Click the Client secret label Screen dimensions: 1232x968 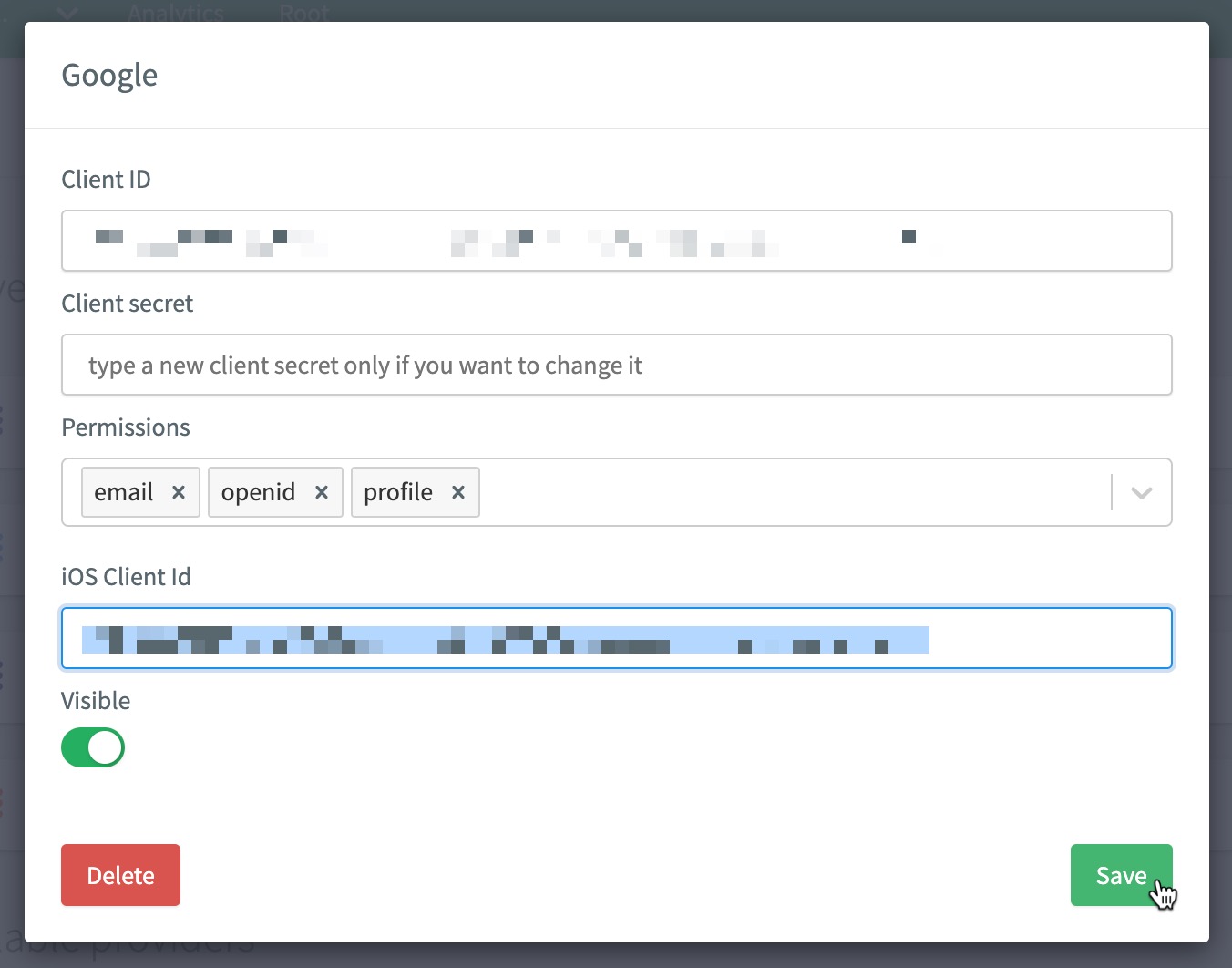[x=128, y=304]
